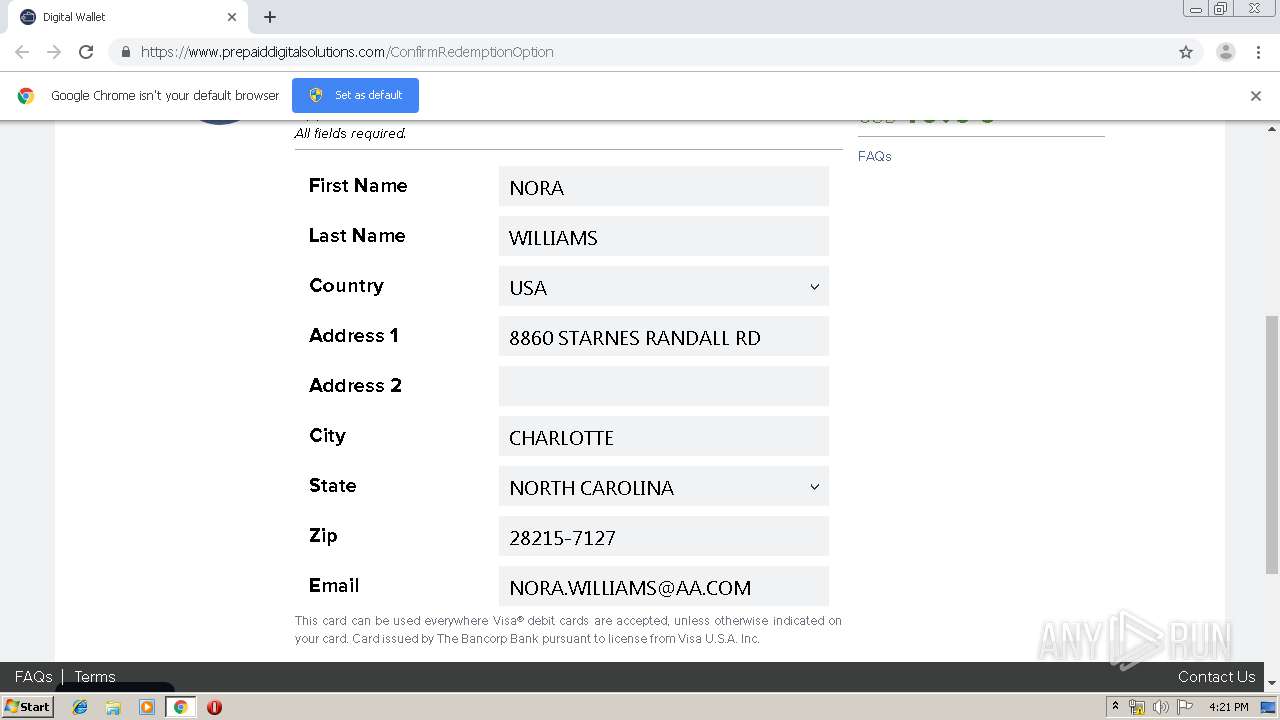Select the Digital Wallet tab
Screen dimensions: 1280x720
[x=126, y=17]
